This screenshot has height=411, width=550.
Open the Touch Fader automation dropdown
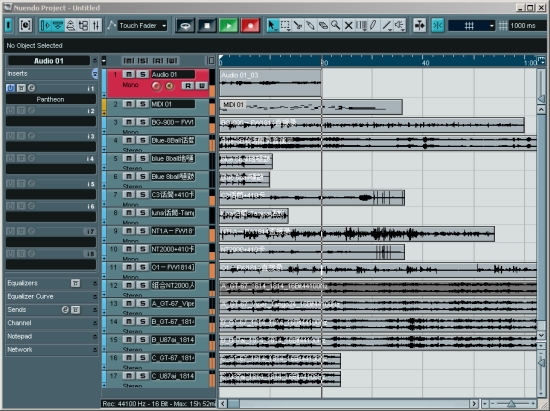click(142, 26)
